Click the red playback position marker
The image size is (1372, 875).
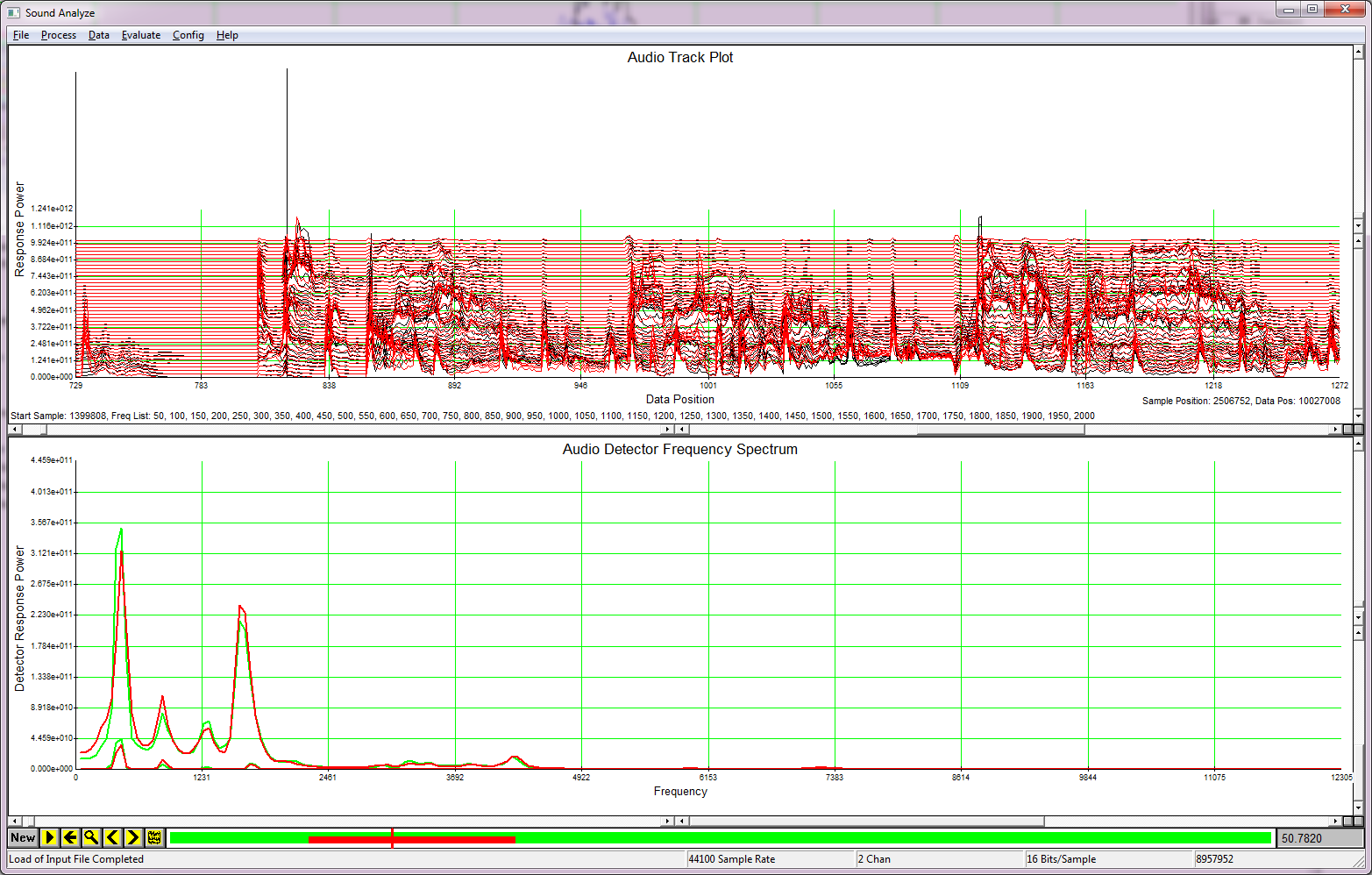[392, 838]
